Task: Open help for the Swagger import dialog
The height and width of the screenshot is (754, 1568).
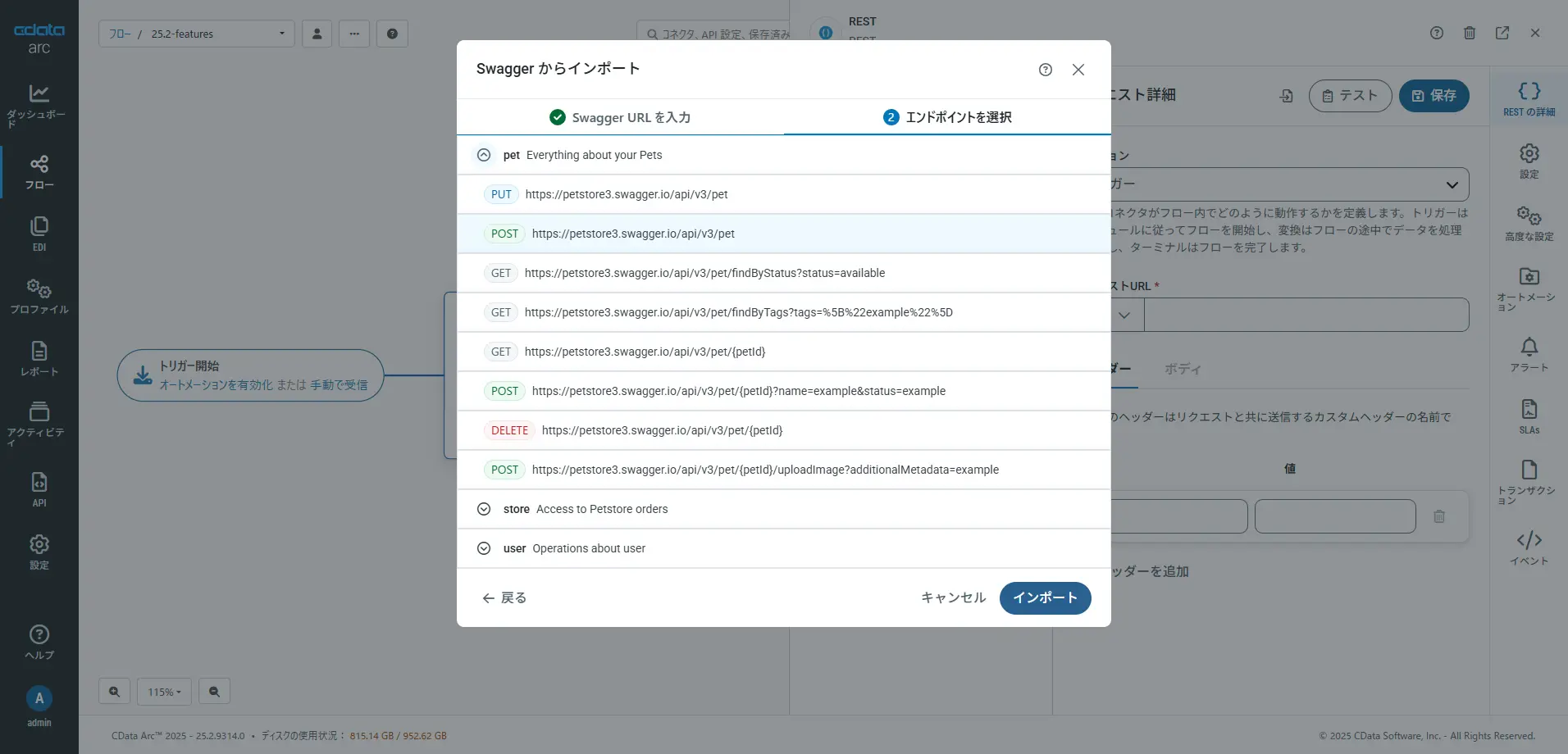Action: coord(1046,70)
